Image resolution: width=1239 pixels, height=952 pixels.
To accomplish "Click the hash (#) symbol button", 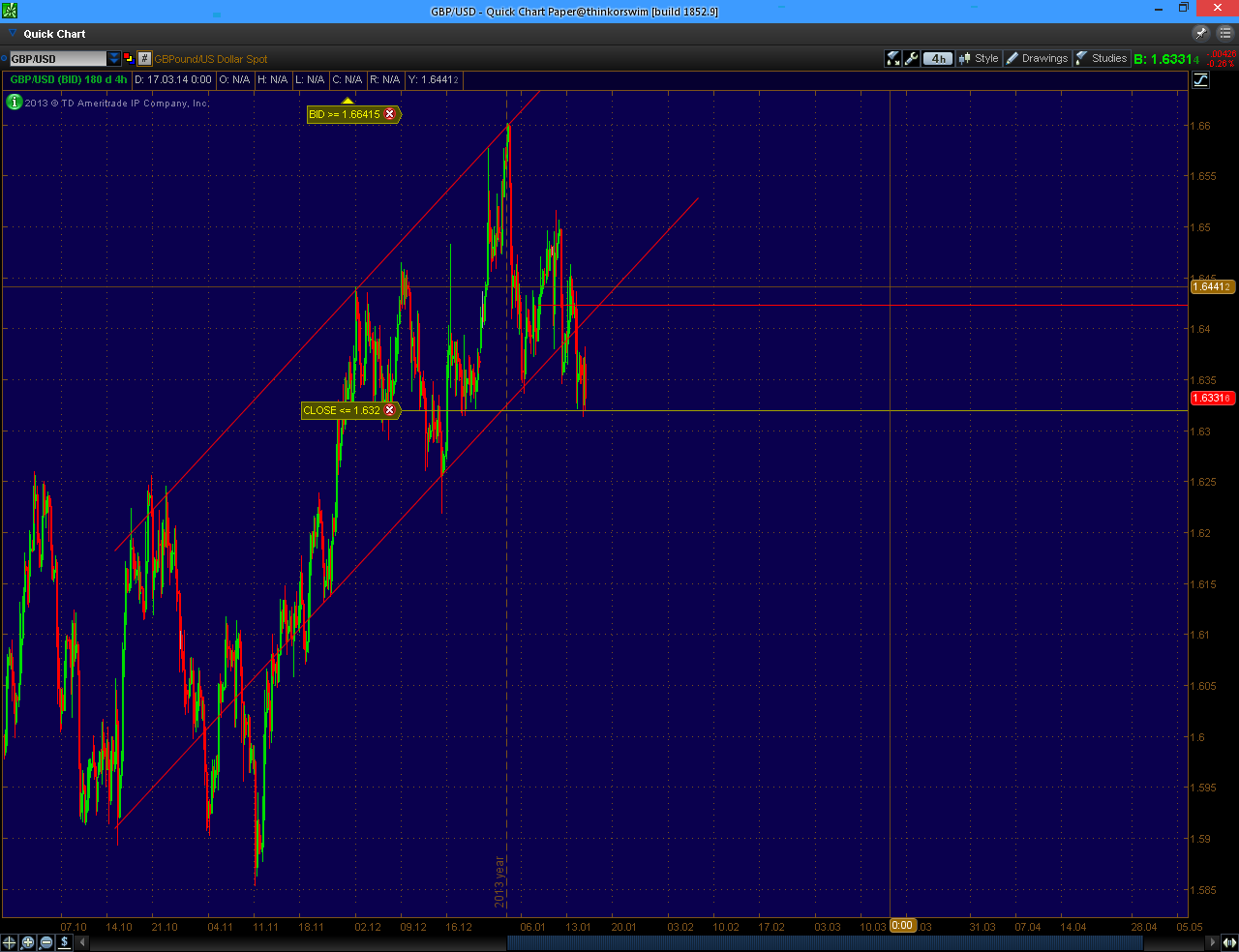I will click(144, 59).
